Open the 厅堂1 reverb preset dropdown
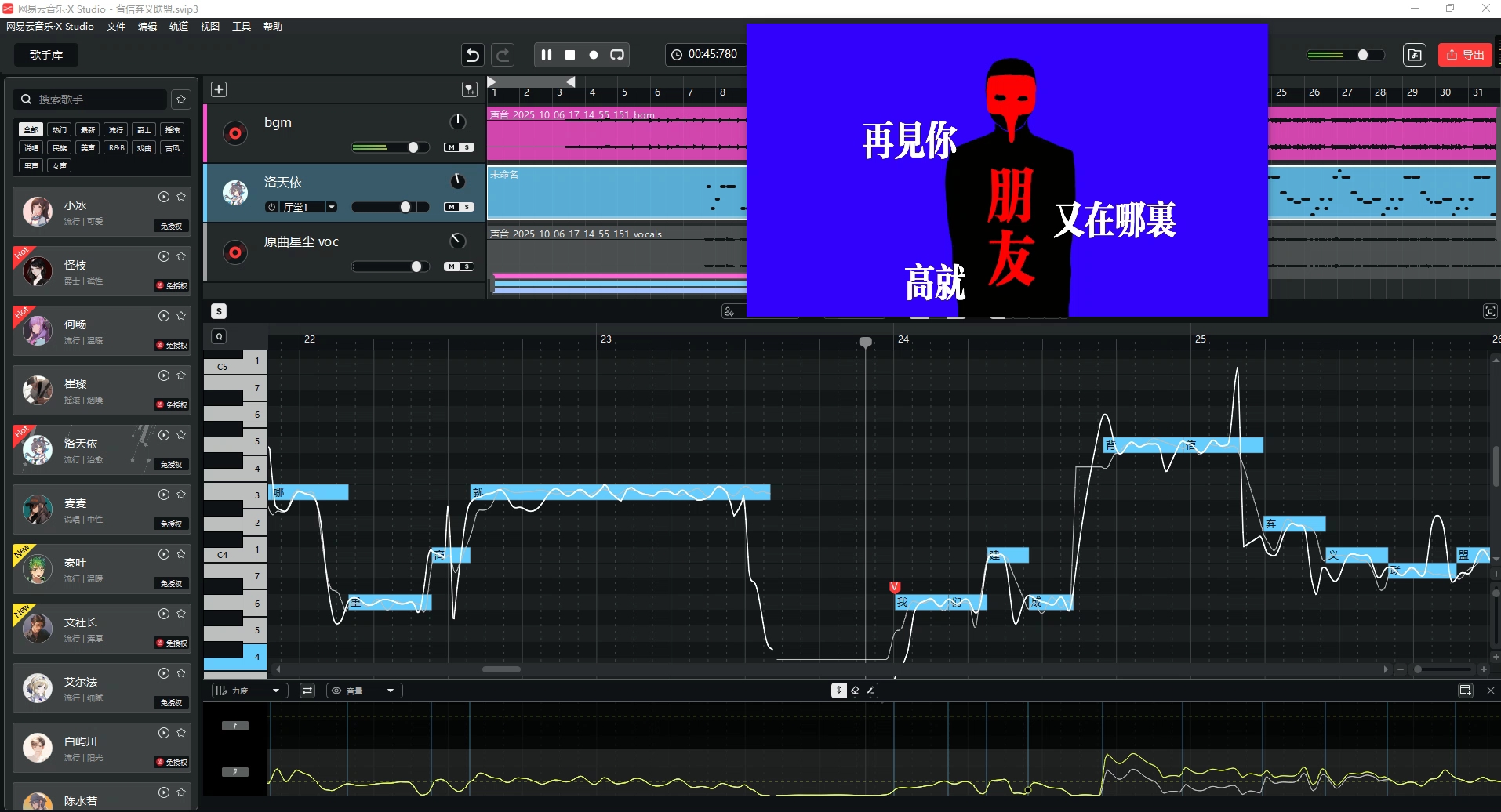 [x=332, y=207]
